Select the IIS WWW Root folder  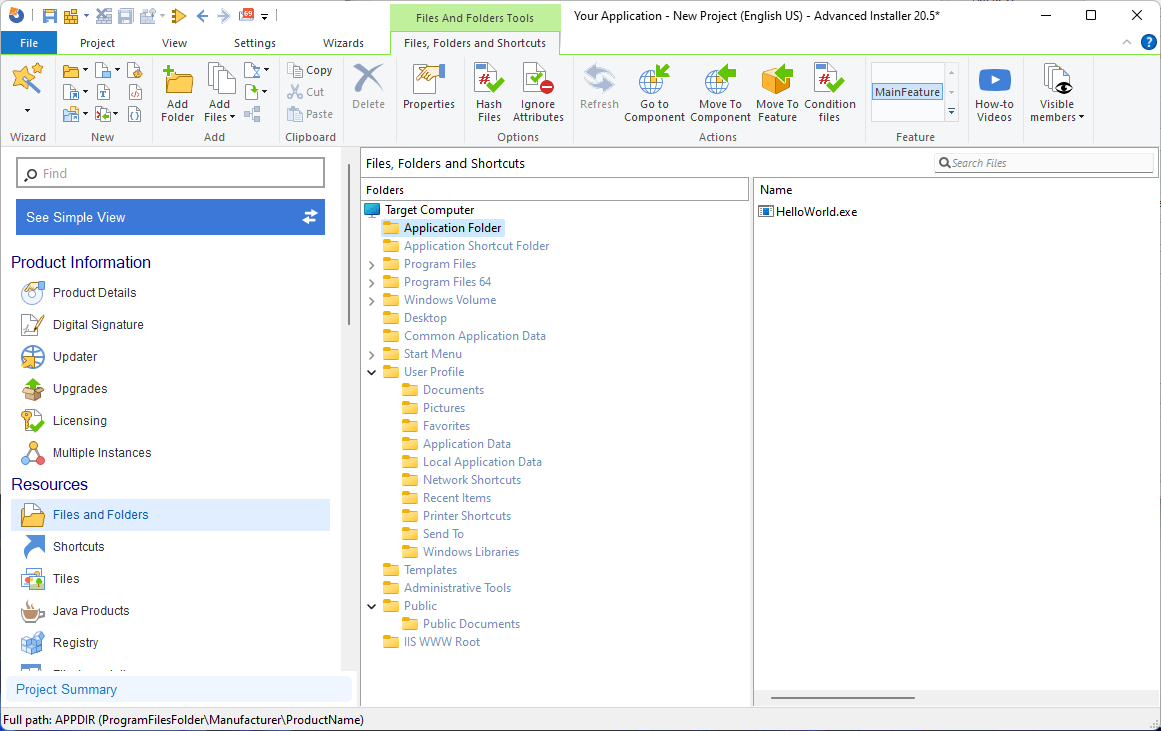tap(432, 642)
